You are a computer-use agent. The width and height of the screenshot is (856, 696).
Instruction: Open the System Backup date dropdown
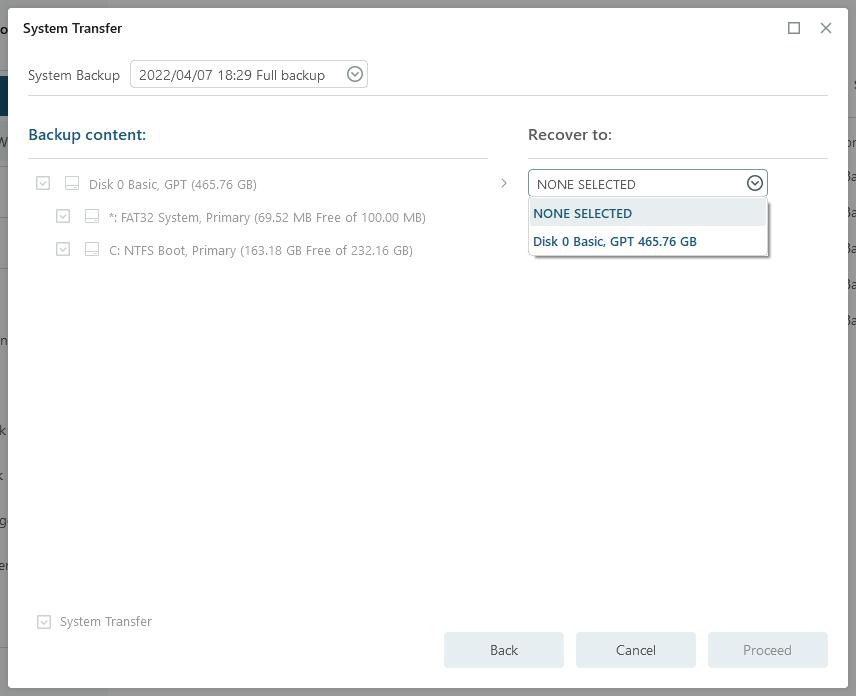tap(354, 75)
